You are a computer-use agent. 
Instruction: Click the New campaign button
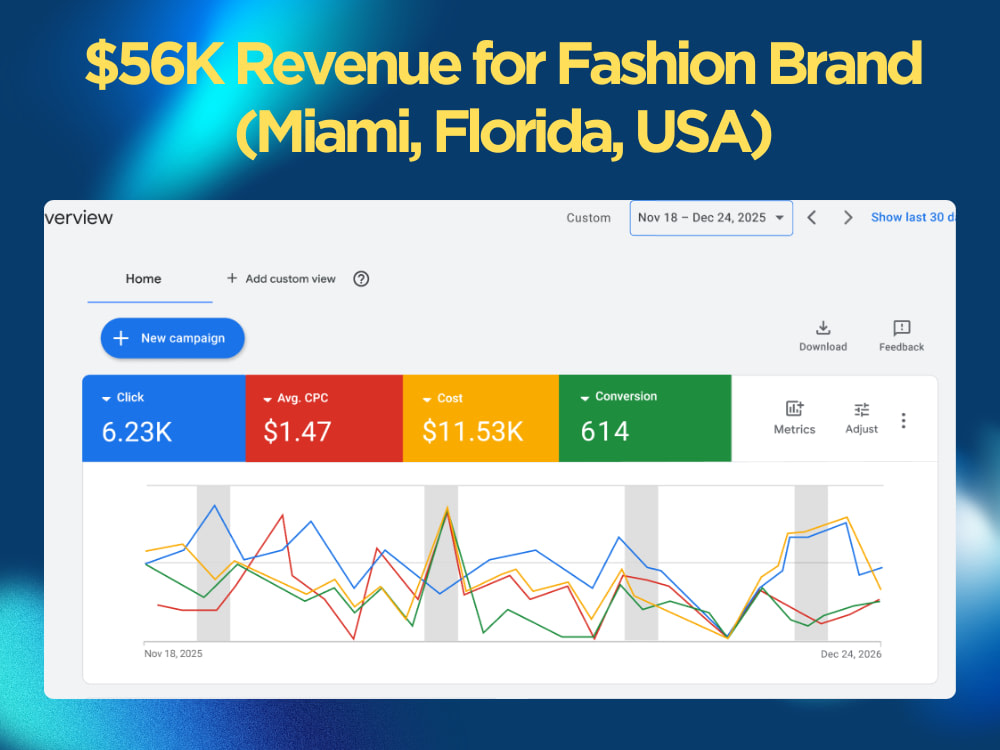(x=173, y=338)
